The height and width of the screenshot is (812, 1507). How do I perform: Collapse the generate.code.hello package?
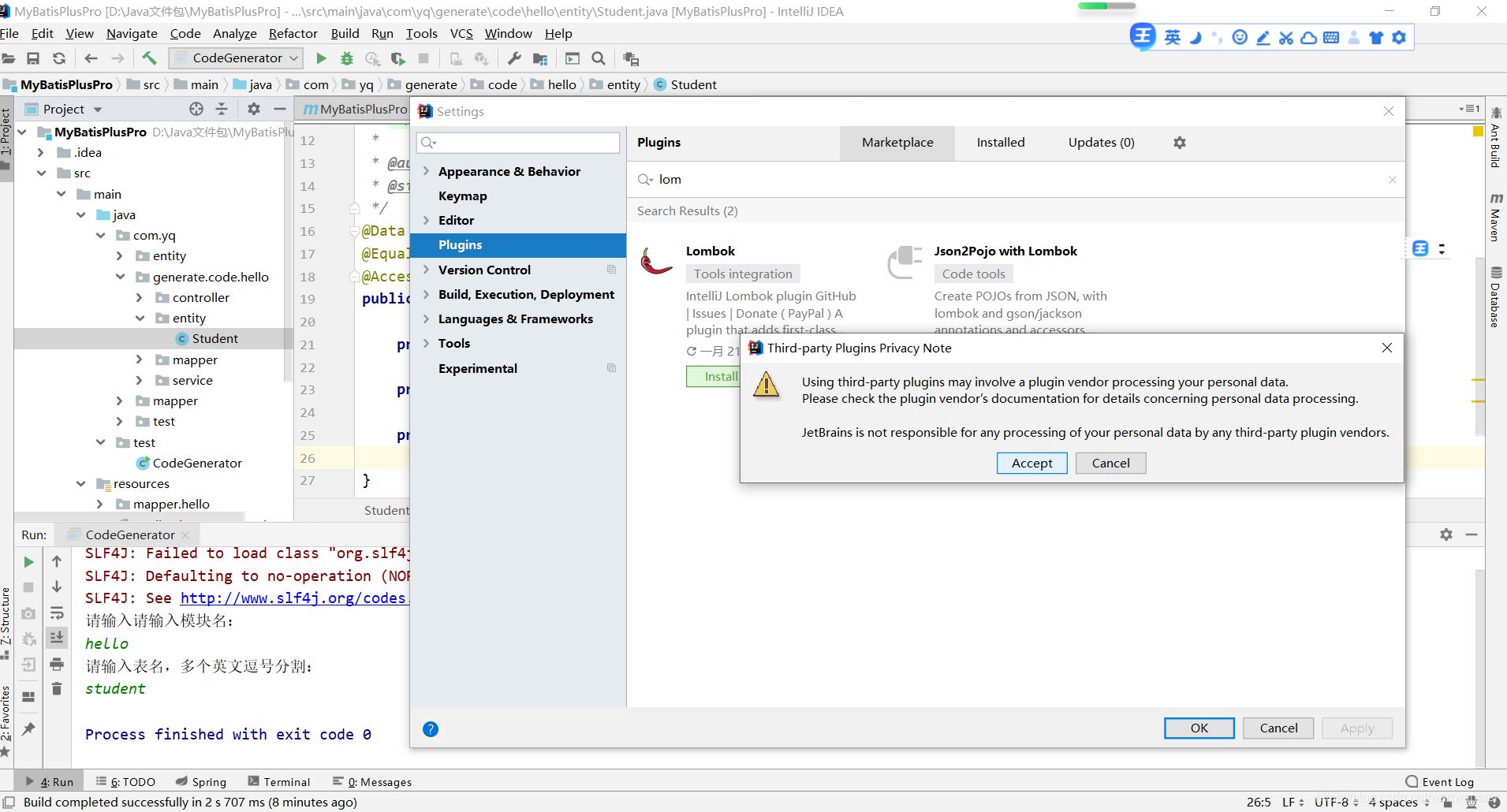click(120, 277)
